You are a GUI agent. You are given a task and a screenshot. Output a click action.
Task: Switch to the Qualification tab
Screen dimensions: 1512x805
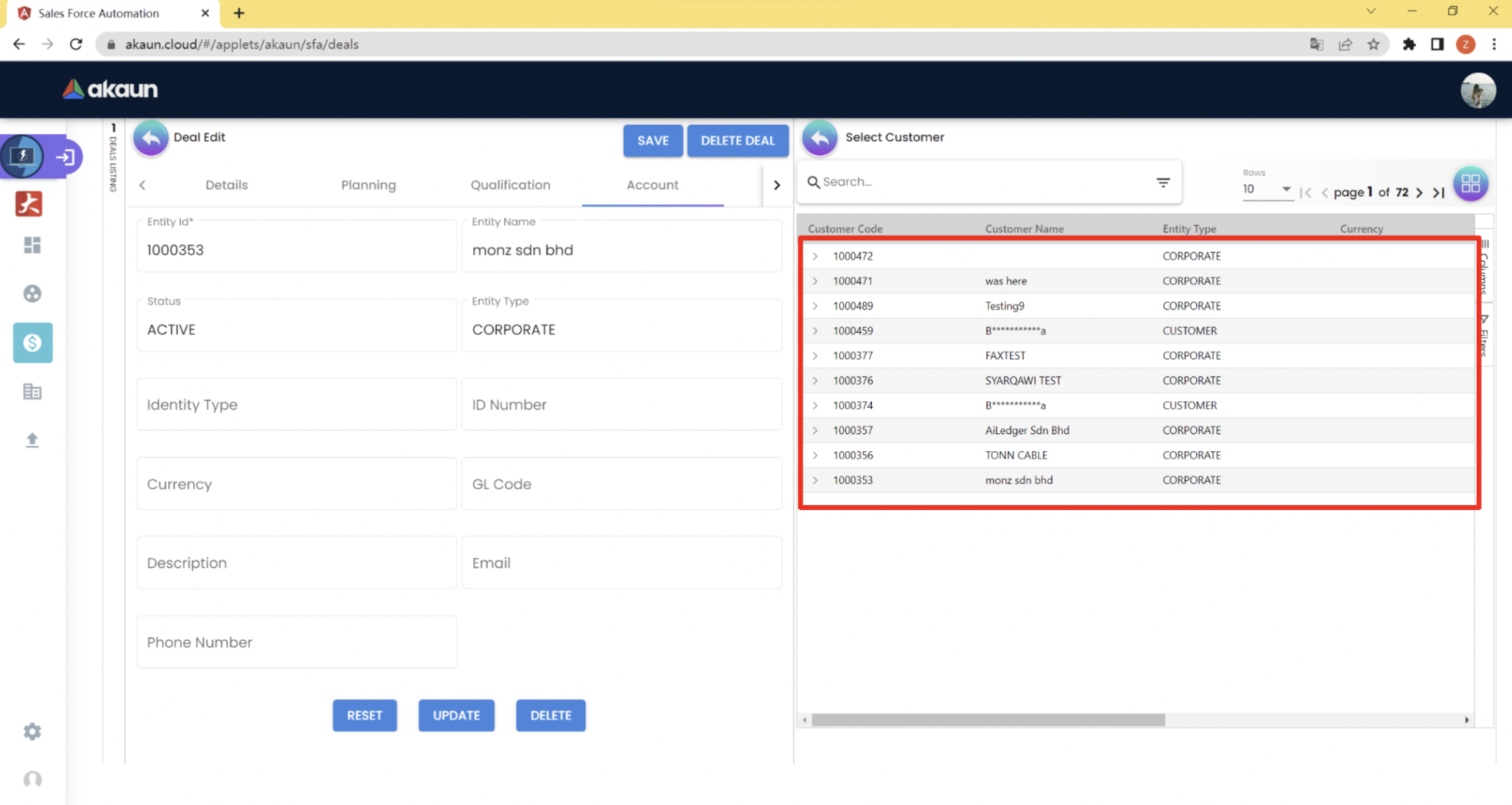point(510,185)
